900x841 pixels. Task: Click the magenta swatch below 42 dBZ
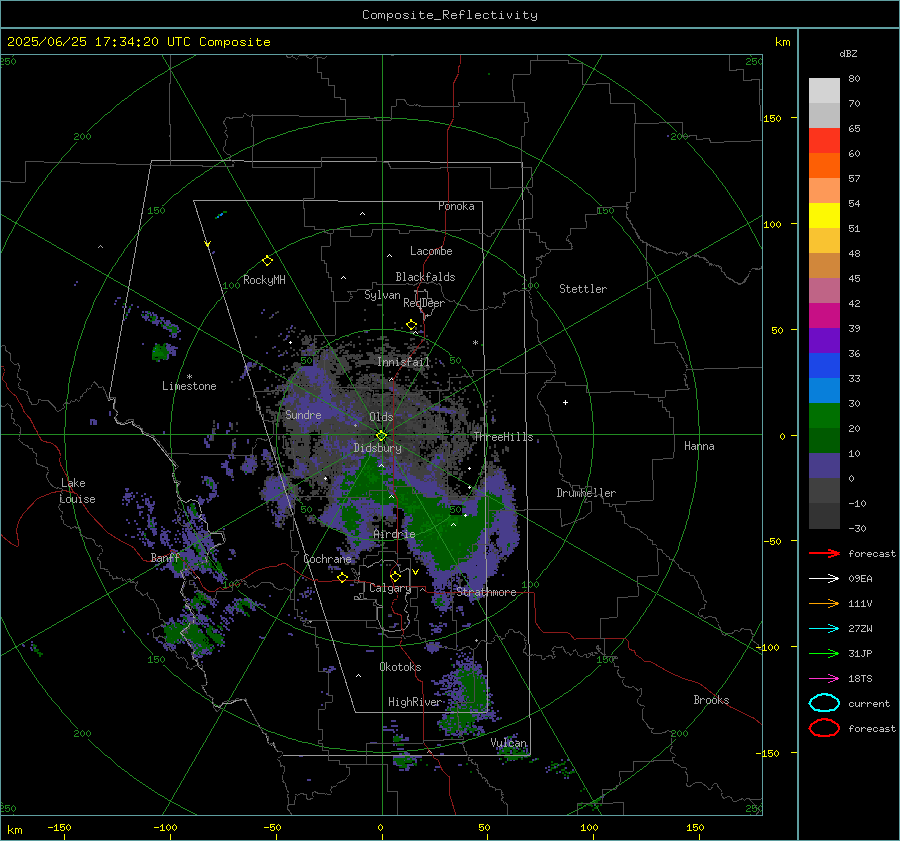click(x=824, y=315)
